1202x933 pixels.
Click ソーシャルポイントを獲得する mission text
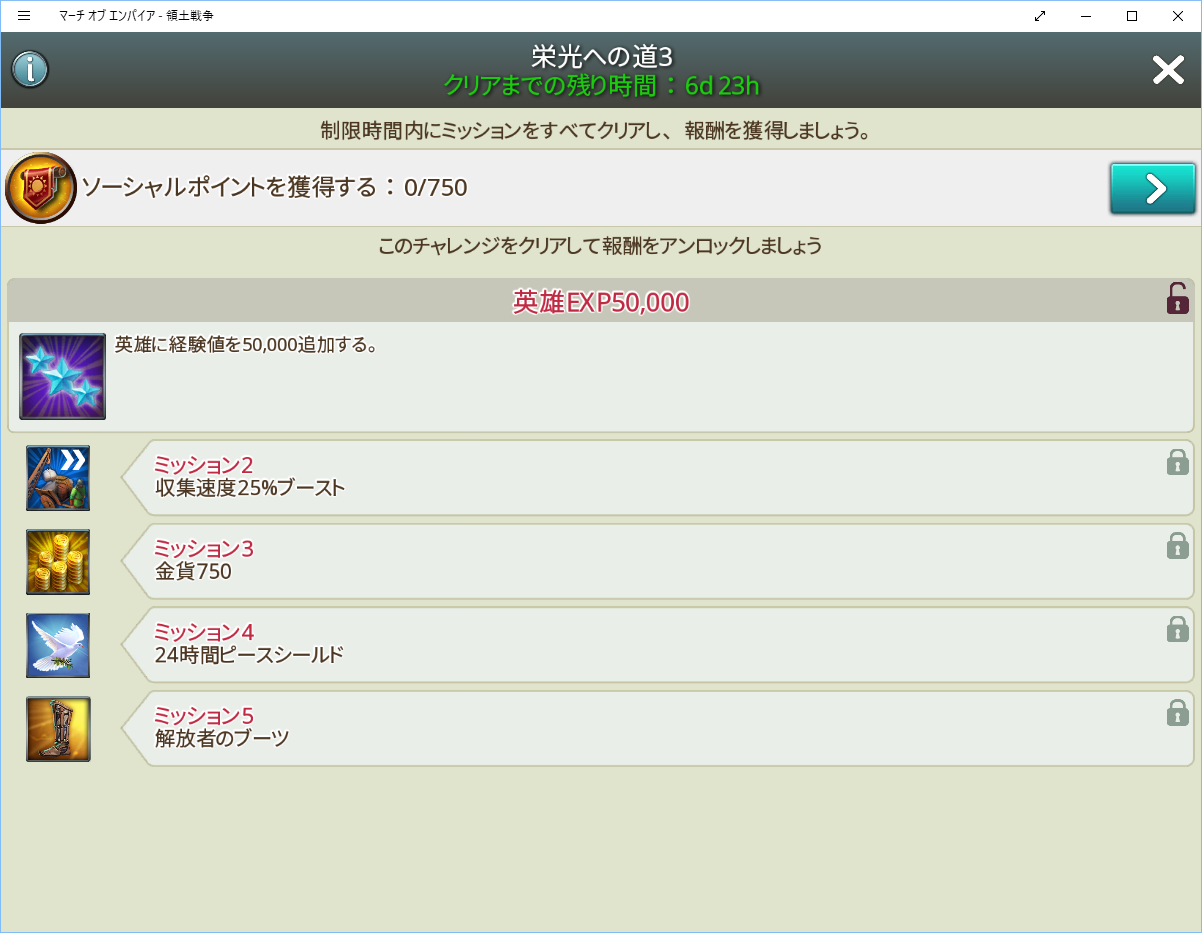coord(274,188)
